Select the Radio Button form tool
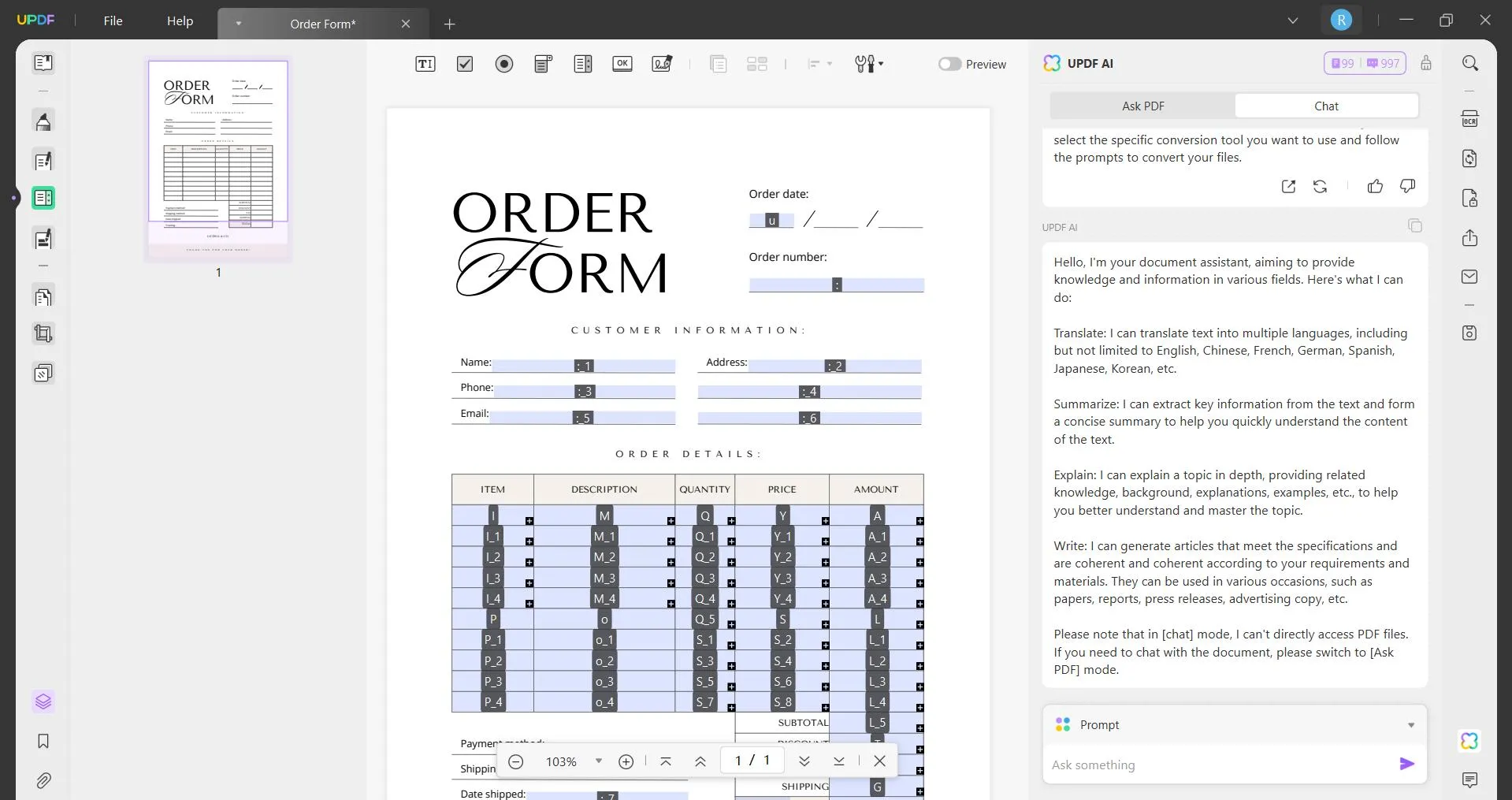 504,64
